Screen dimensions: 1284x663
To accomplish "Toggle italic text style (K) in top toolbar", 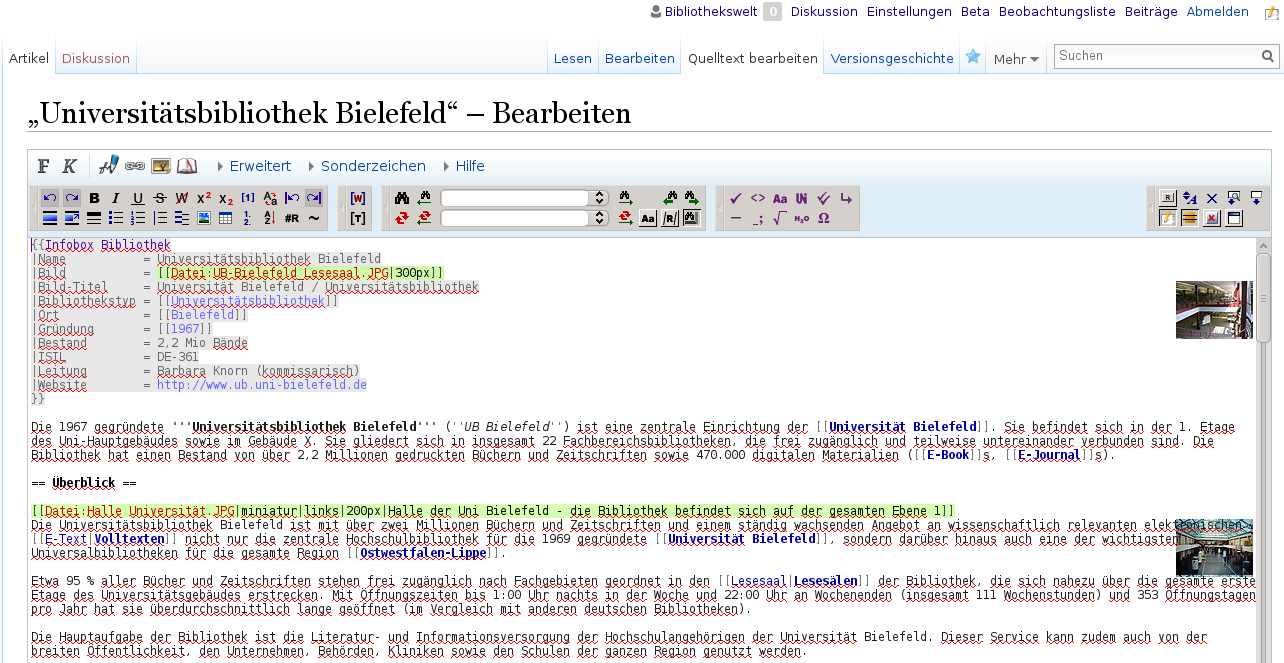I will click(69, 166).
